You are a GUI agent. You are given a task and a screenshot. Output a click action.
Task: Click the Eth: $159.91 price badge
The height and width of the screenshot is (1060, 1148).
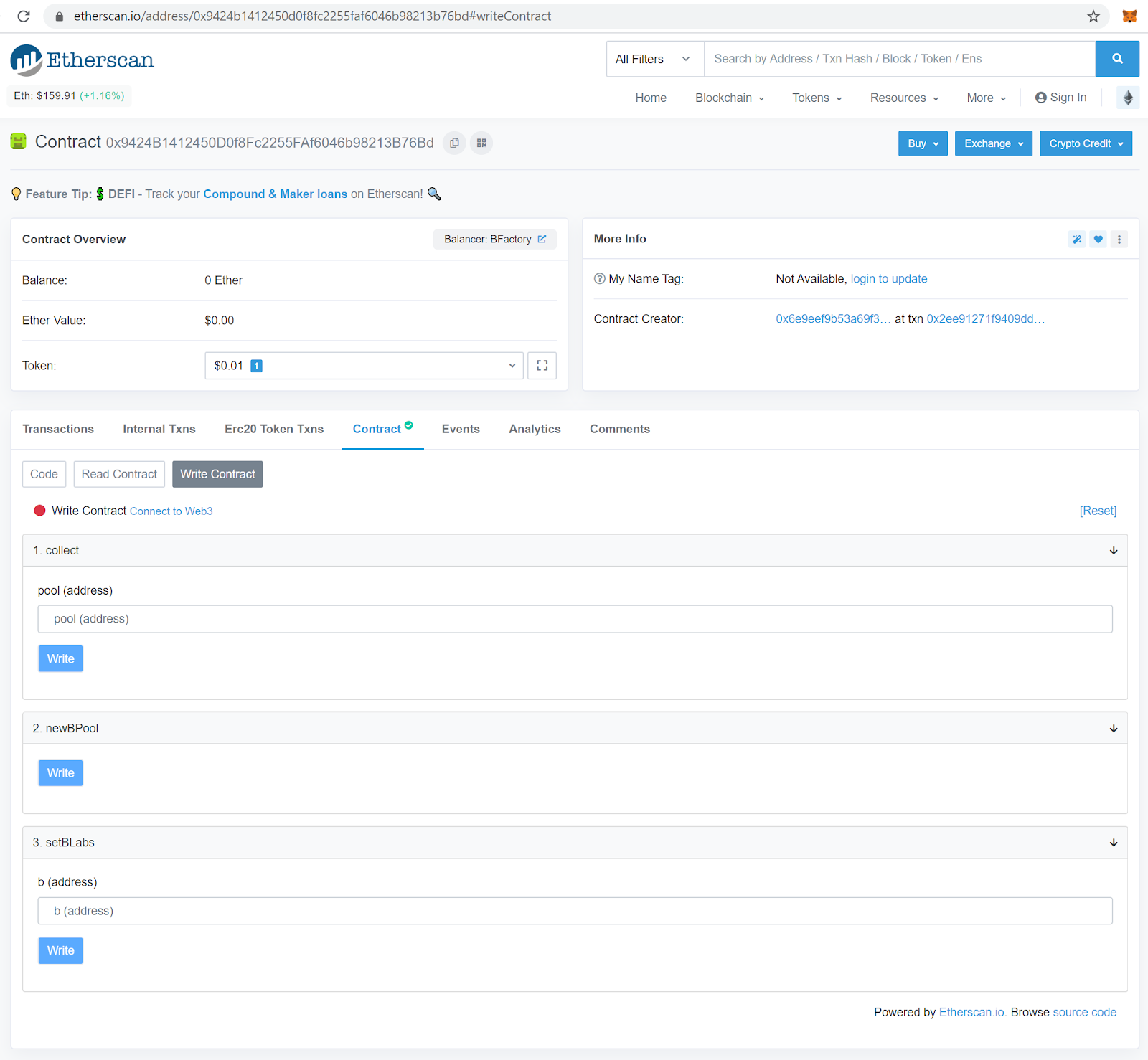click(x=69, y=95)
